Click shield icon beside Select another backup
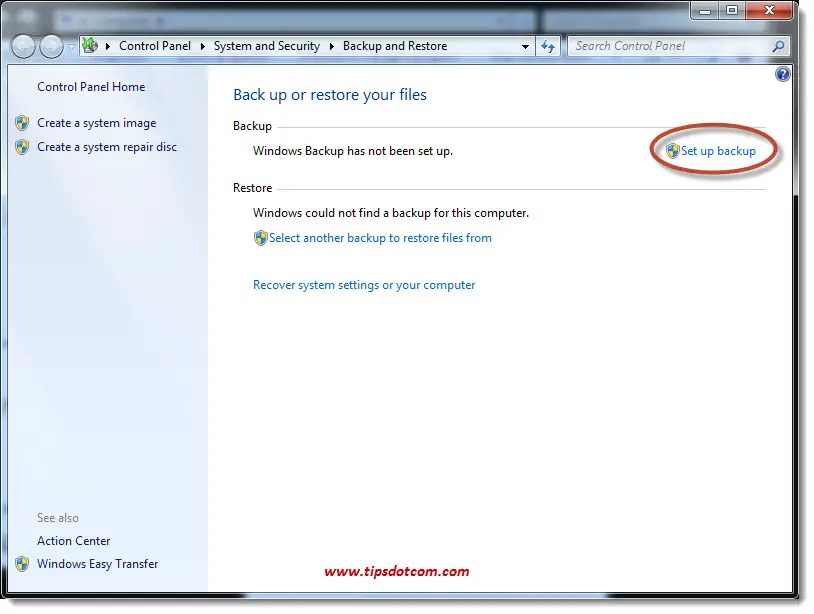The height and width of the screenshot is (614, 814). click(x=261, y=238)
